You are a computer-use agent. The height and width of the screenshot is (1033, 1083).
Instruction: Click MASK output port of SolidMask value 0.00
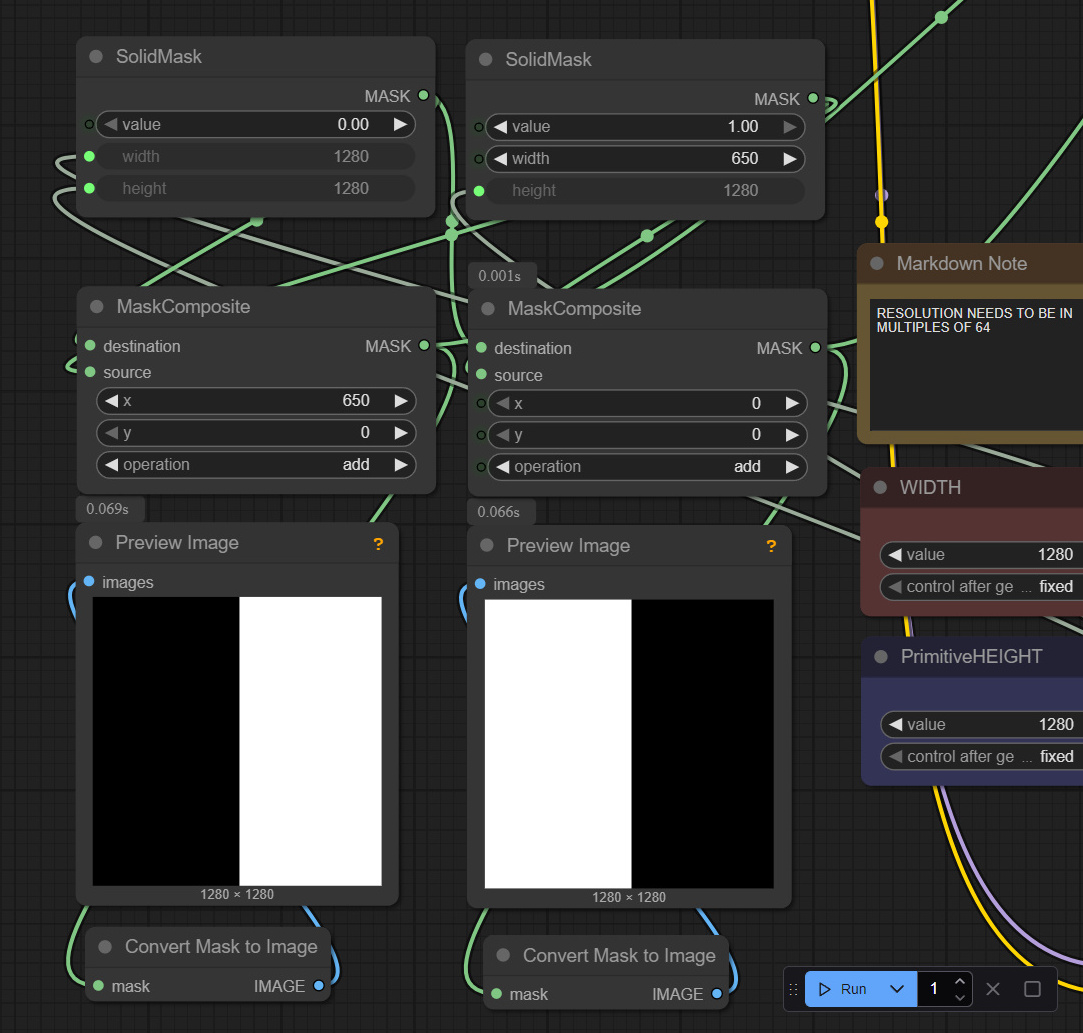[x=423, y=95]
